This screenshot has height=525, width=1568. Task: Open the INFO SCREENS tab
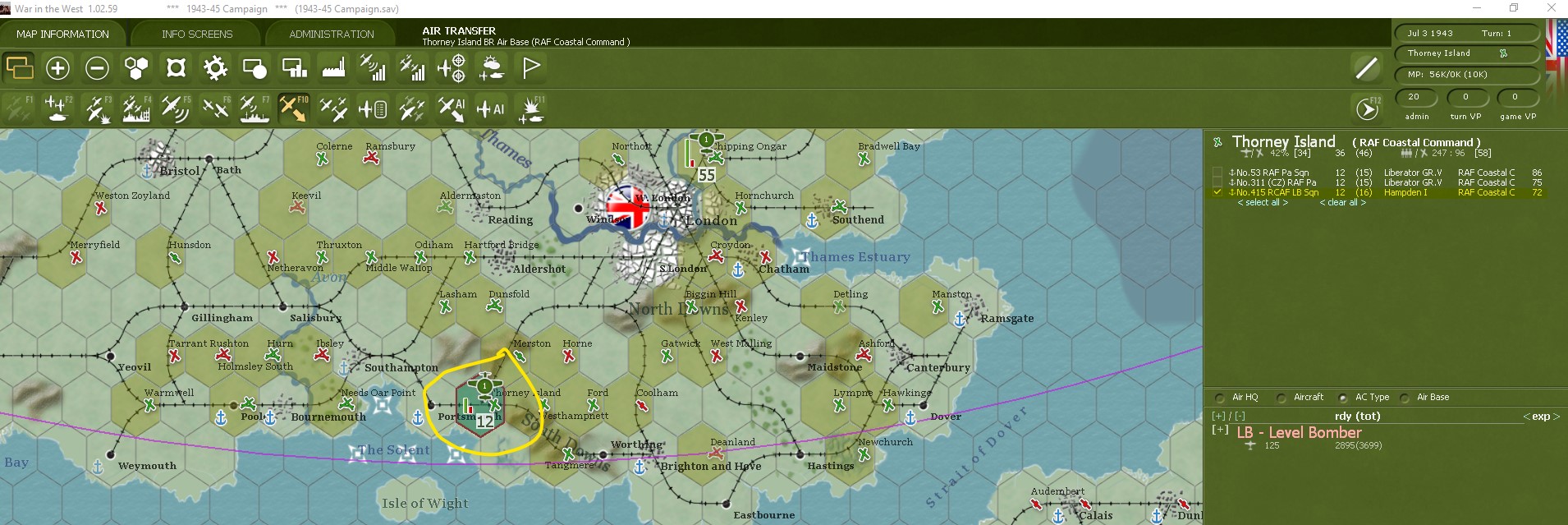(x=197, y=34)
